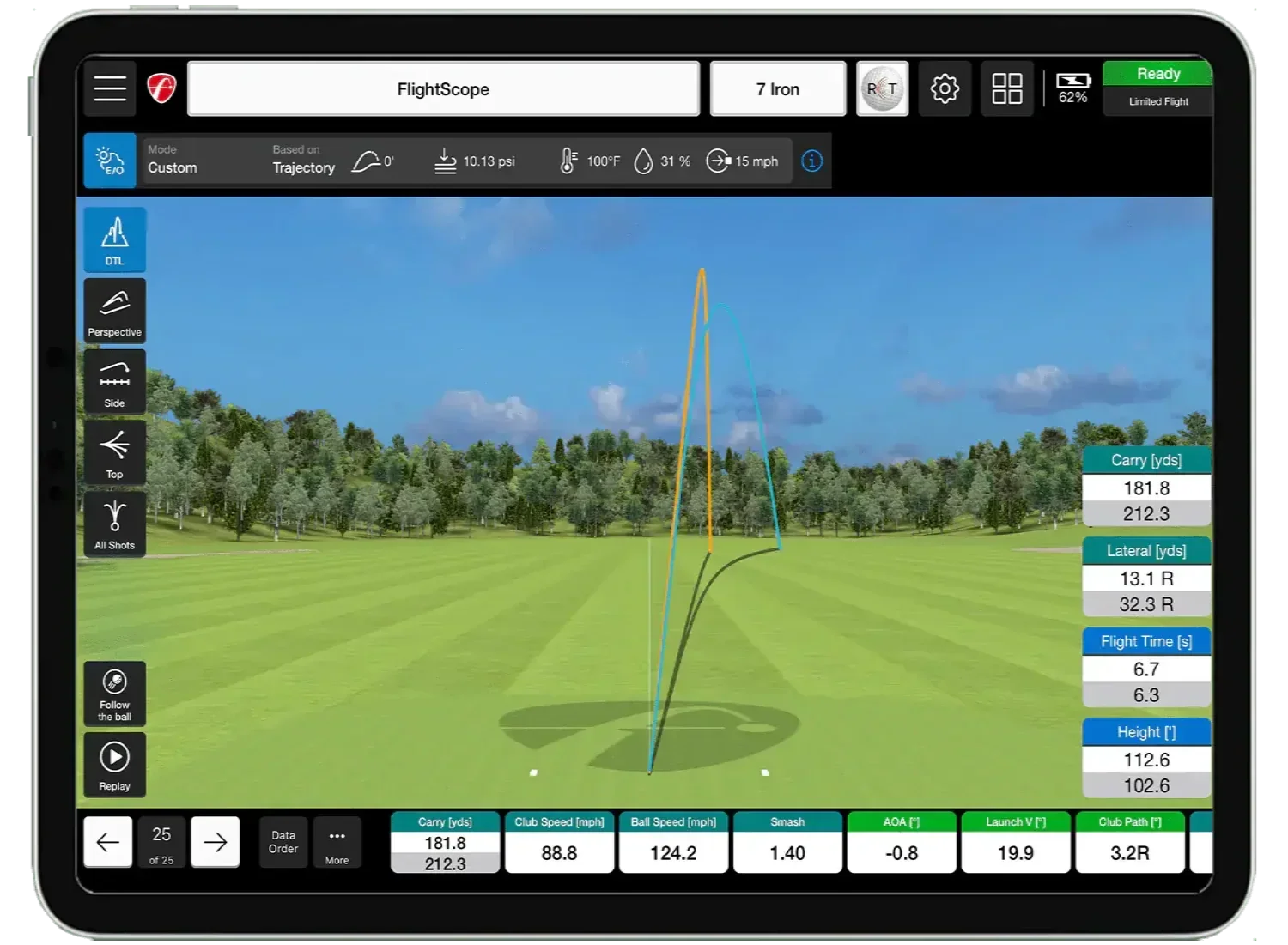Switch to Side view

pyautogui.click(x=114, y=382)
